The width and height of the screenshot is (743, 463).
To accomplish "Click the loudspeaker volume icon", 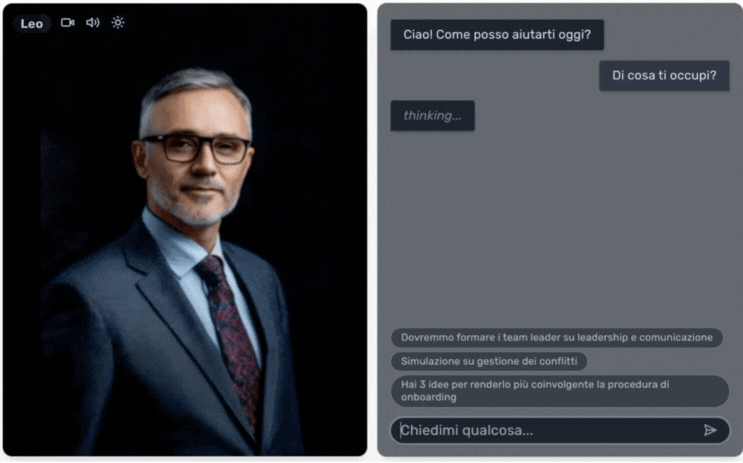I will (93, 23).
